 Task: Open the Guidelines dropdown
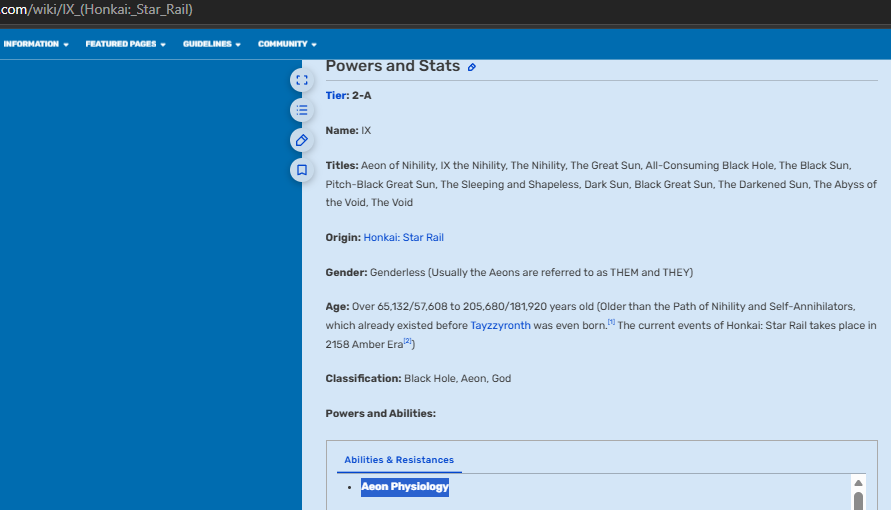212,44
